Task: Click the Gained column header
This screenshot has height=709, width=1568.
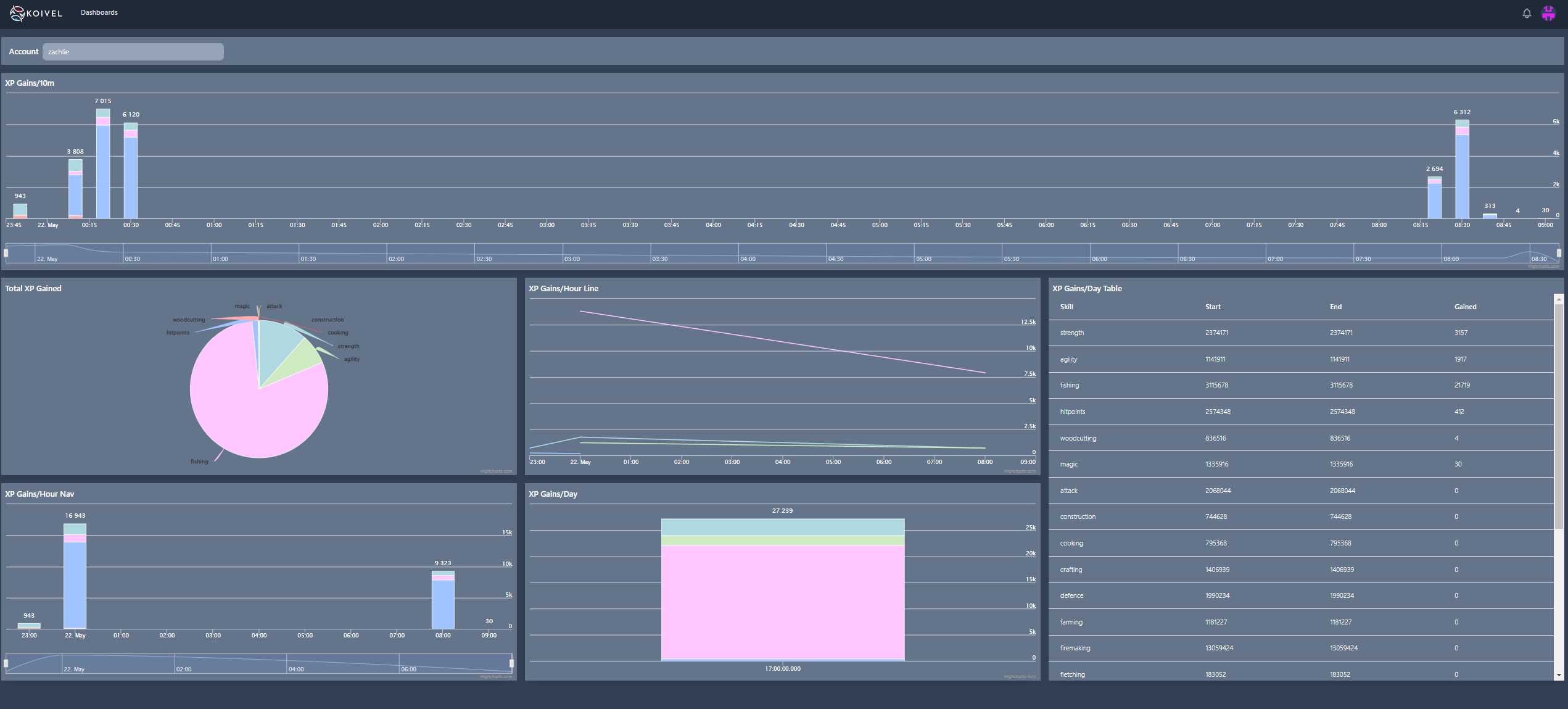Action: click(1465, 307)
